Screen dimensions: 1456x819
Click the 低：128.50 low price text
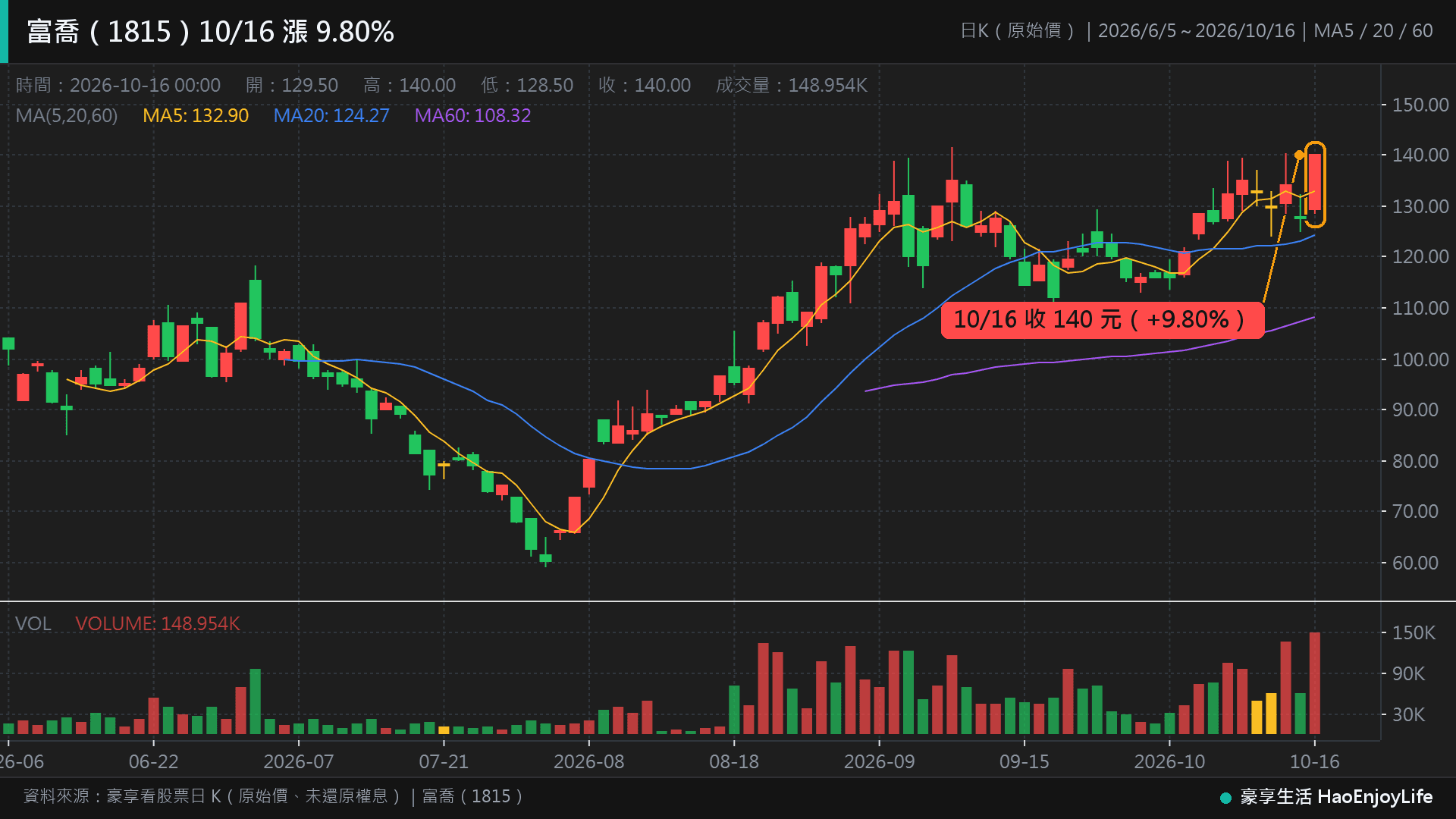pos(527,86)
